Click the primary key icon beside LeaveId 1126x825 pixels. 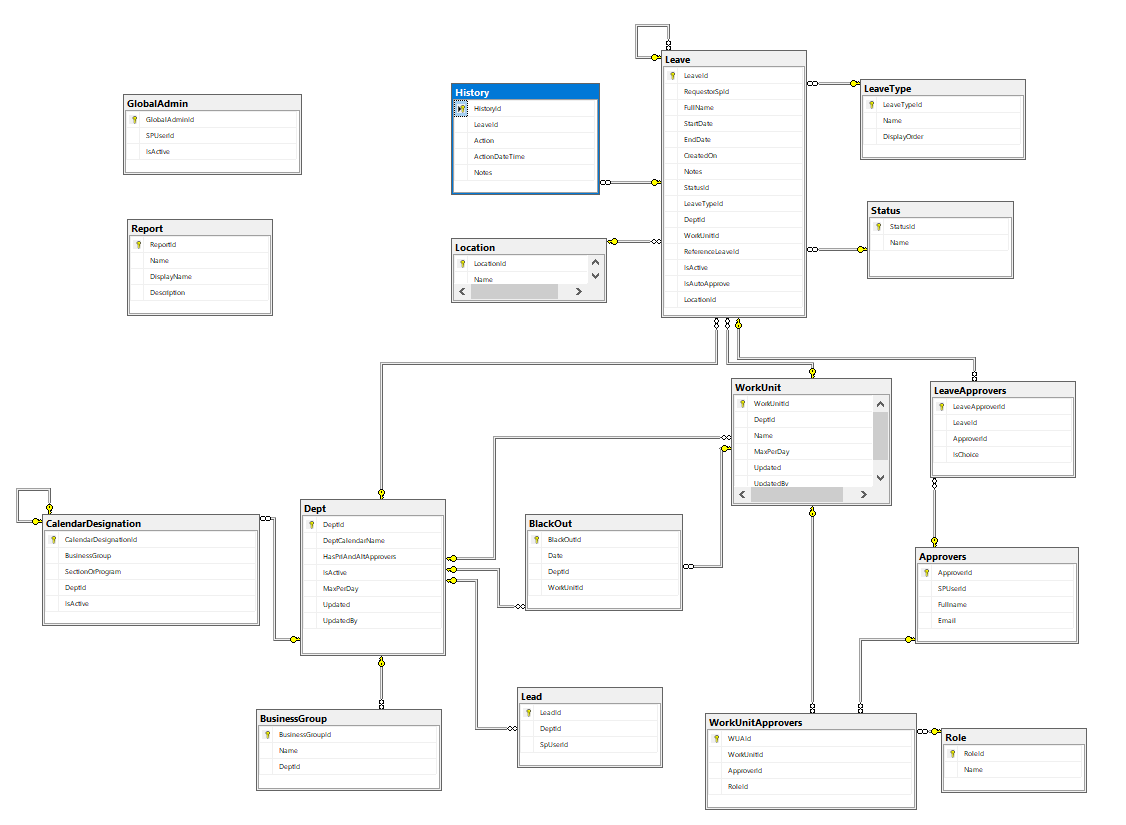(672, 75)
